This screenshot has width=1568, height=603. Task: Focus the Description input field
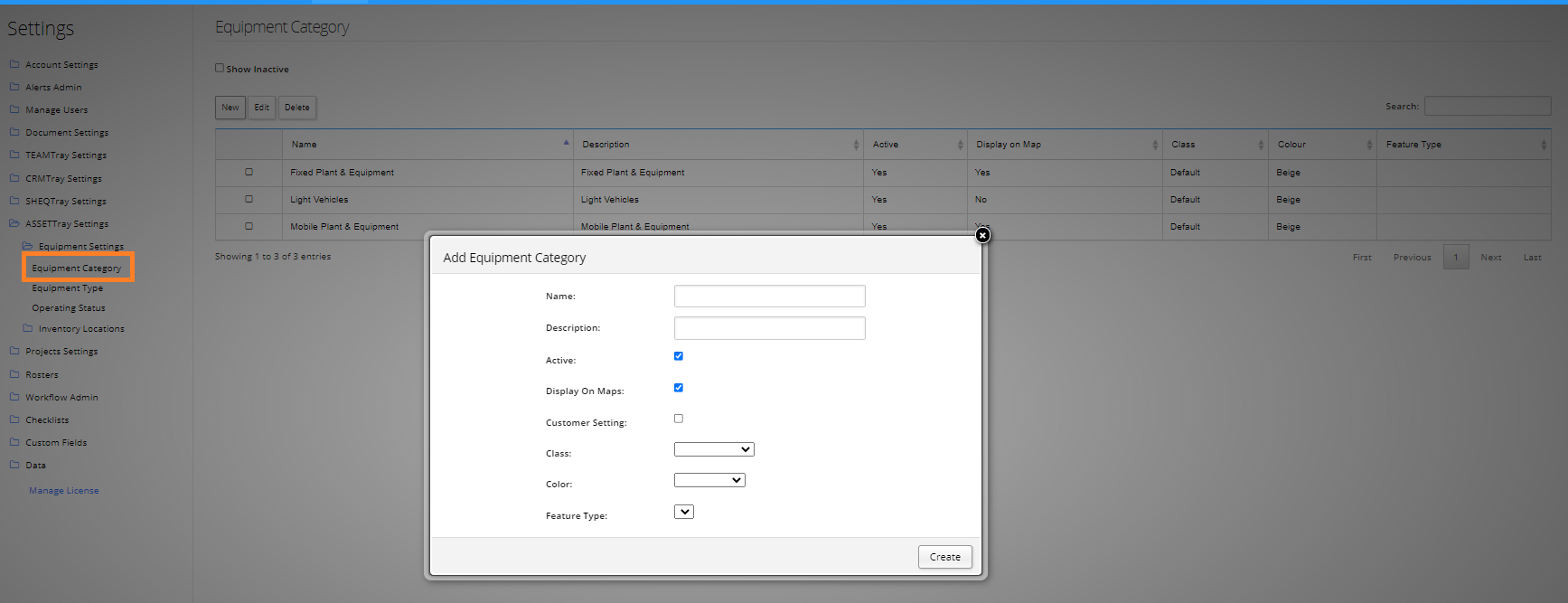click(770, 328)
